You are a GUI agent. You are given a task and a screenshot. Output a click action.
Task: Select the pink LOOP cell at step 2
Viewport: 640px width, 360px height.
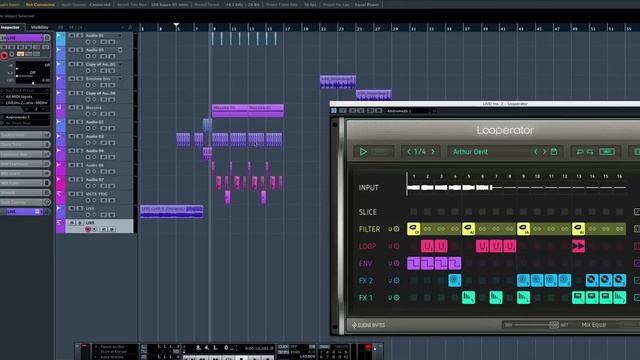click(427, 246)
